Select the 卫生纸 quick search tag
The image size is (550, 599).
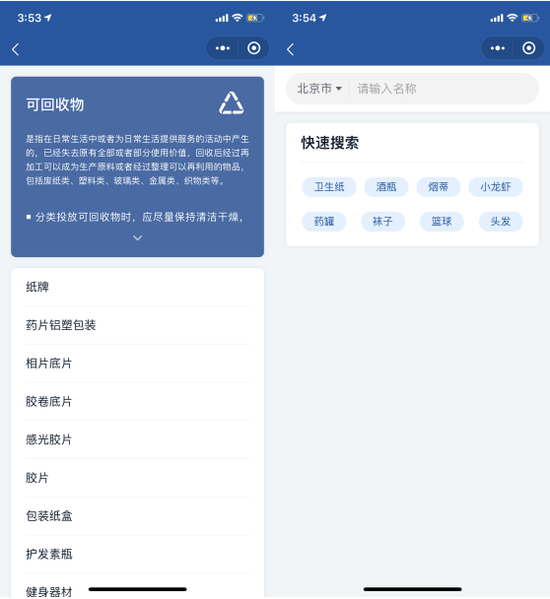click(329, 187)
